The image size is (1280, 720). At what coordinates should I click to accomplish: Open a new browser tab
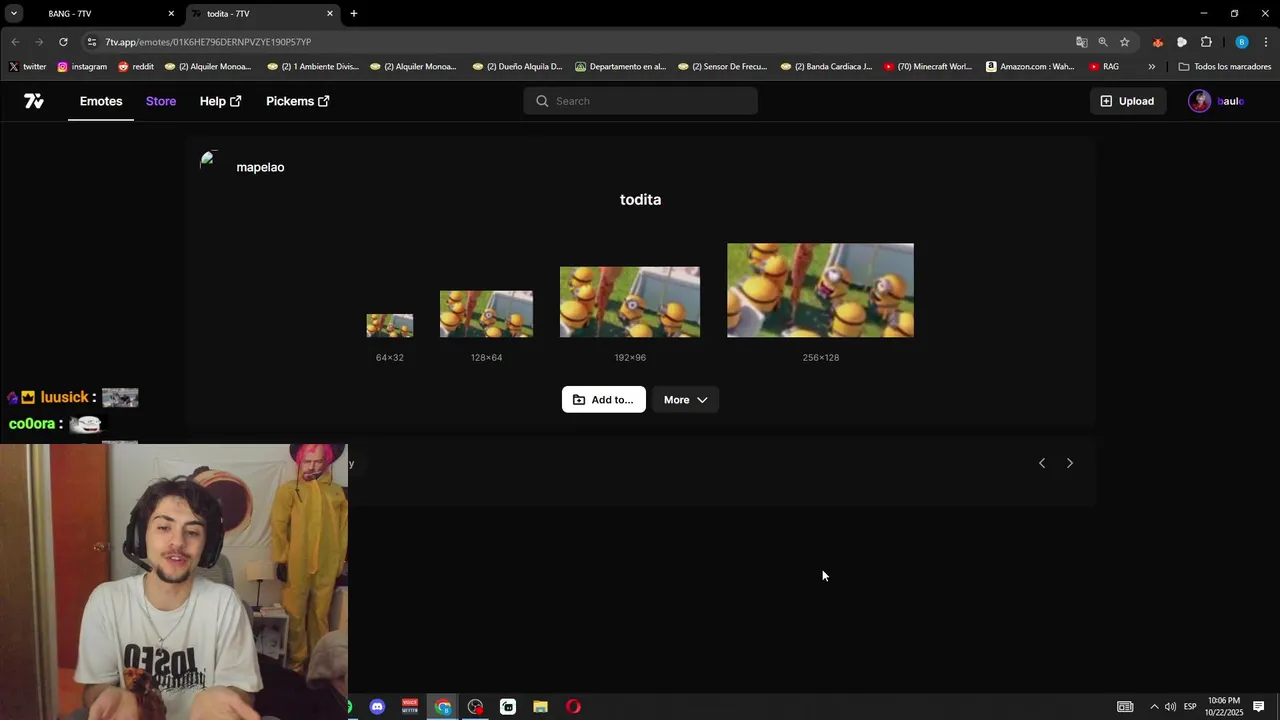point(354,14)
